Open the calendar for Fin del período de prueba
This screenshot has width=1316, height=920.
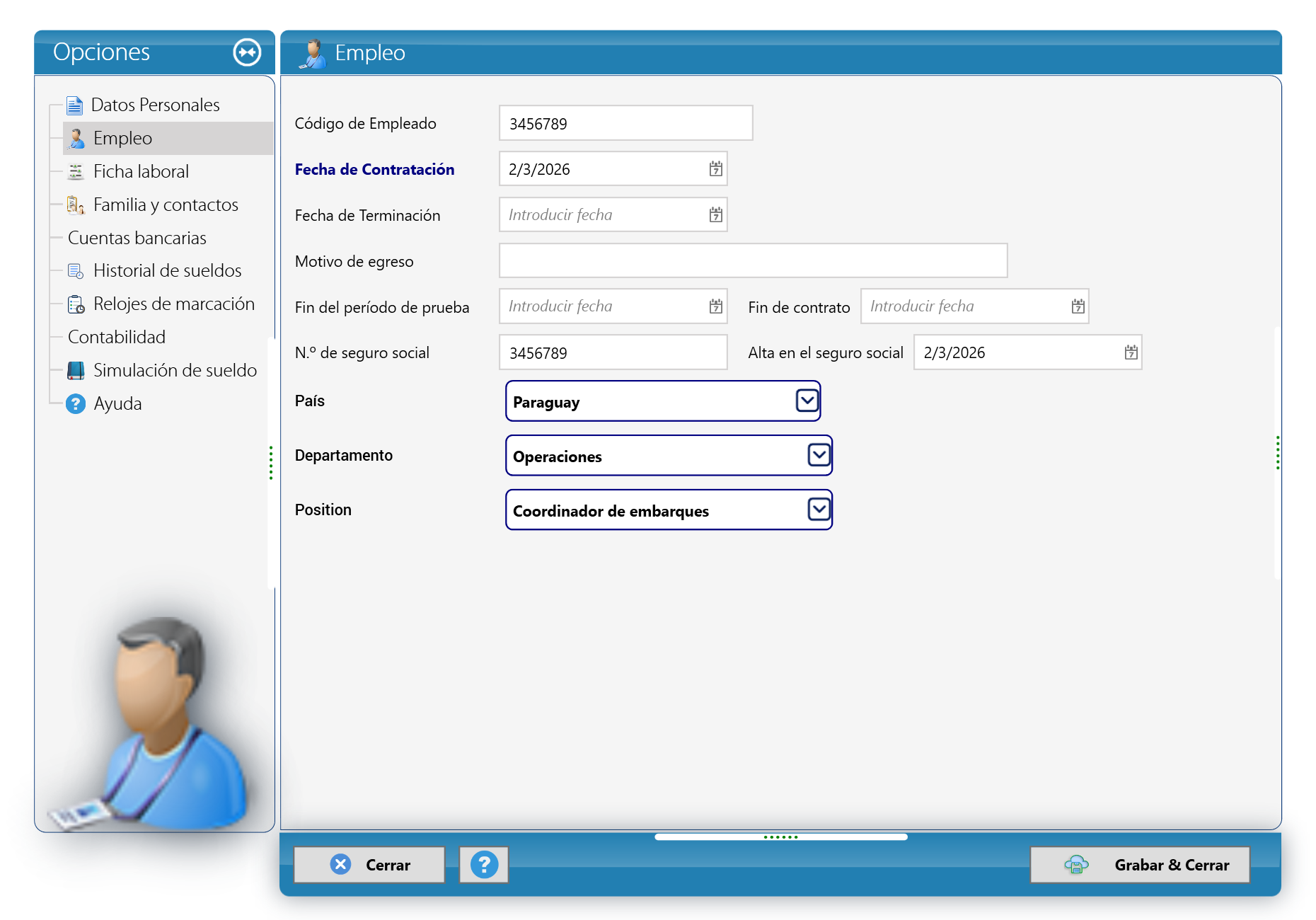click(x=716, y=306)
